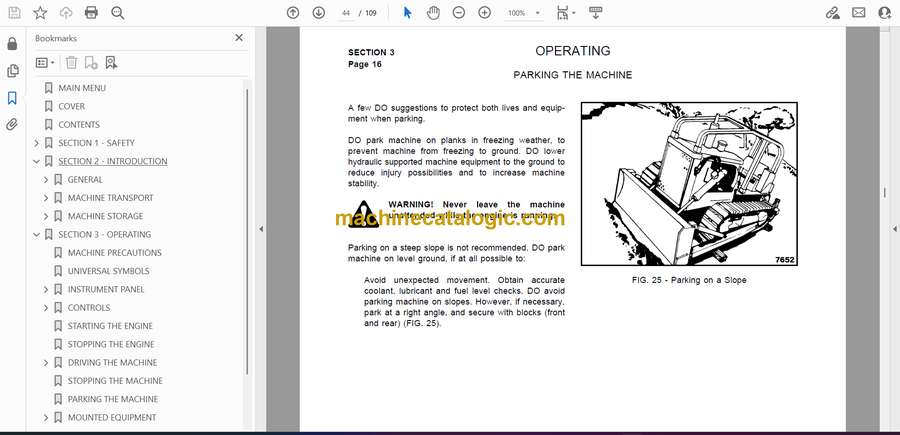Screen dimensions: 900x435
Task: Send the file by email icon
Action: pos(859,13)
